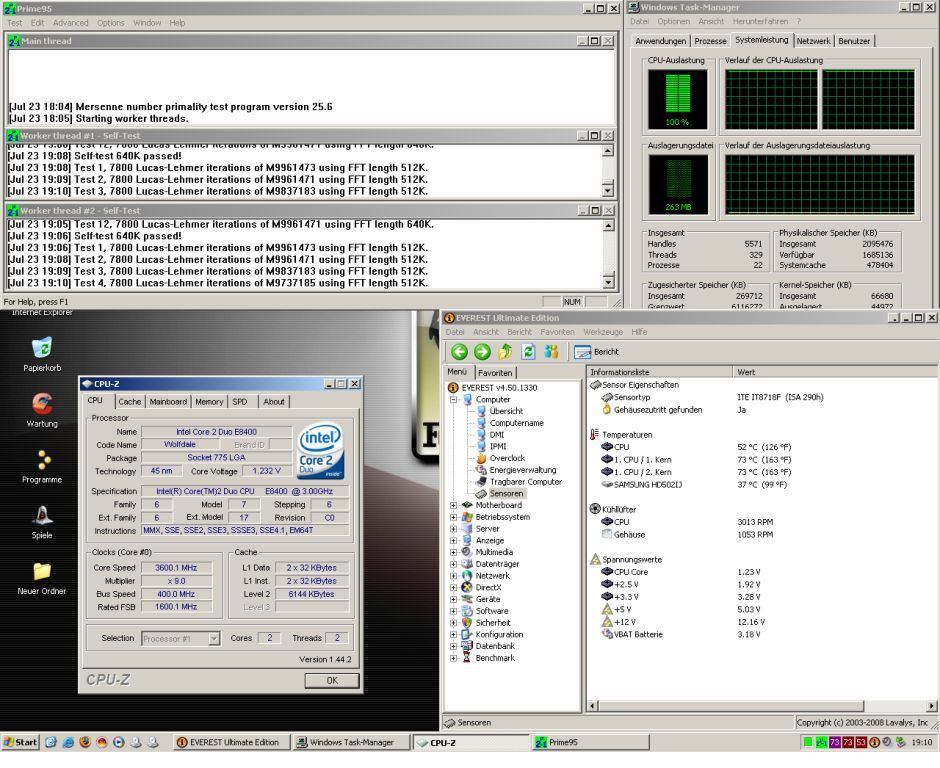Screen dimensions: 940x768
Task: Select Computername in the EVEREST tree
Action: coord(516,423)
